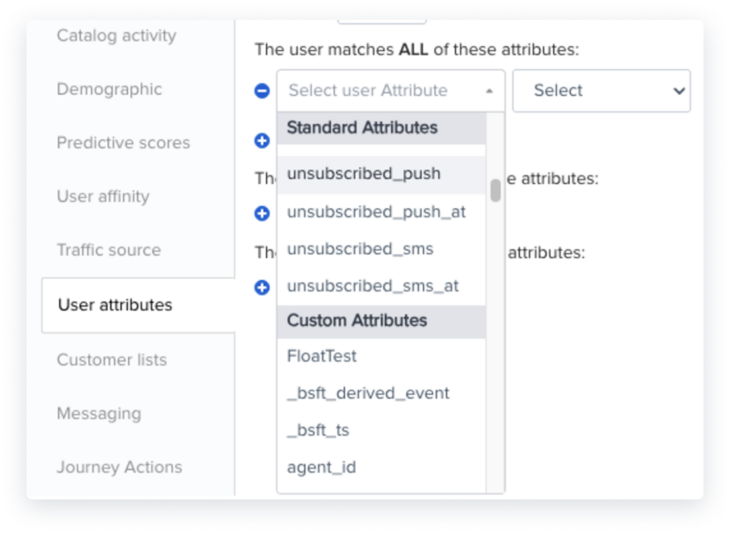The image size is (730, 533).
Task: Click the attribute list scrollbar thumb
Action: click(x=495, y=190)
